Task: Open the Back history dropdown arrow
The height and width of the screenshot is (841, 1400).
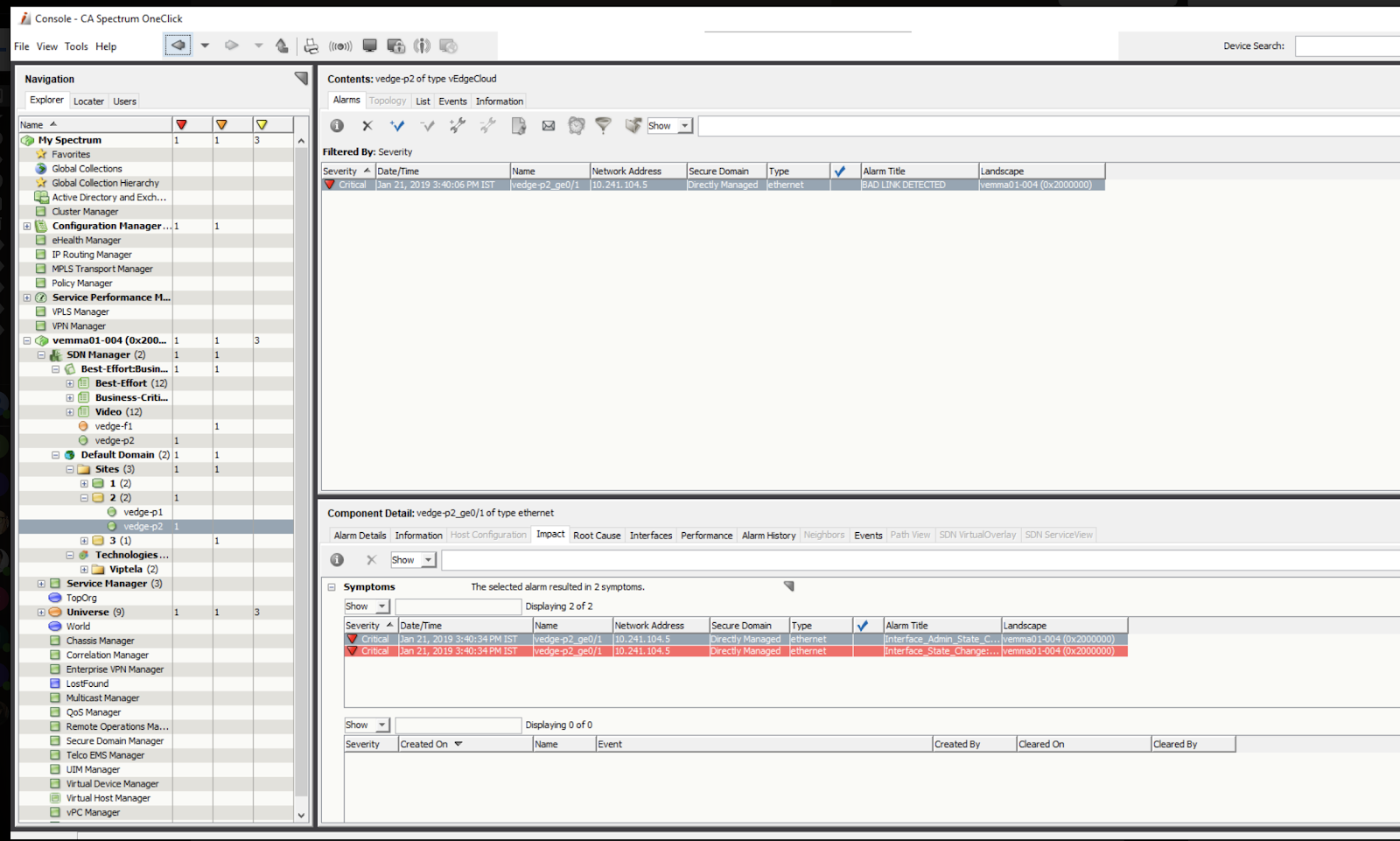Action: point(205,46)
